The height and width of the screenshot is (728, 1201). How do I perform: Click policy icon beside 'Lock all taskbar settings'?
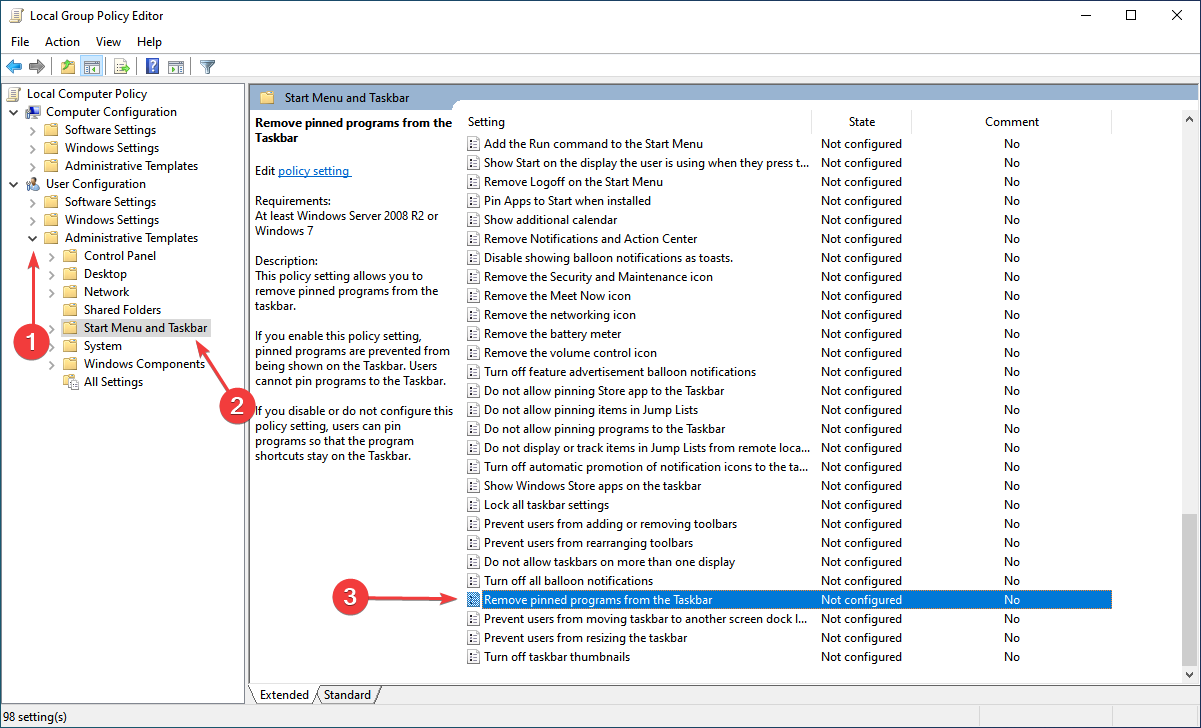(x=474, y=505)
